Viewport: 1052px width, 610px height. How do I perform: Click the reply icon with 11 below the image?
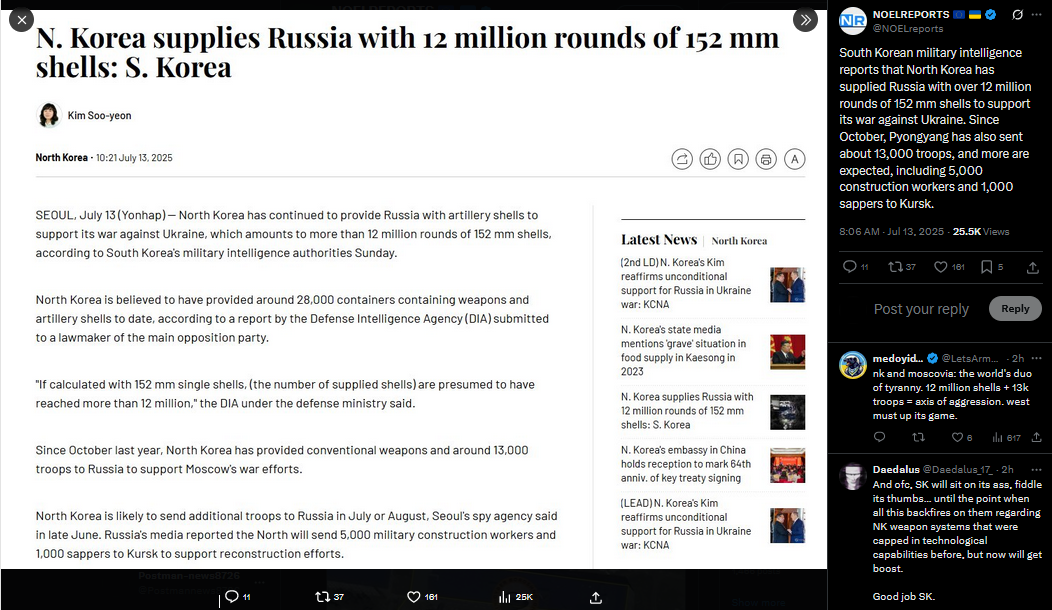(x=231, y=597)
